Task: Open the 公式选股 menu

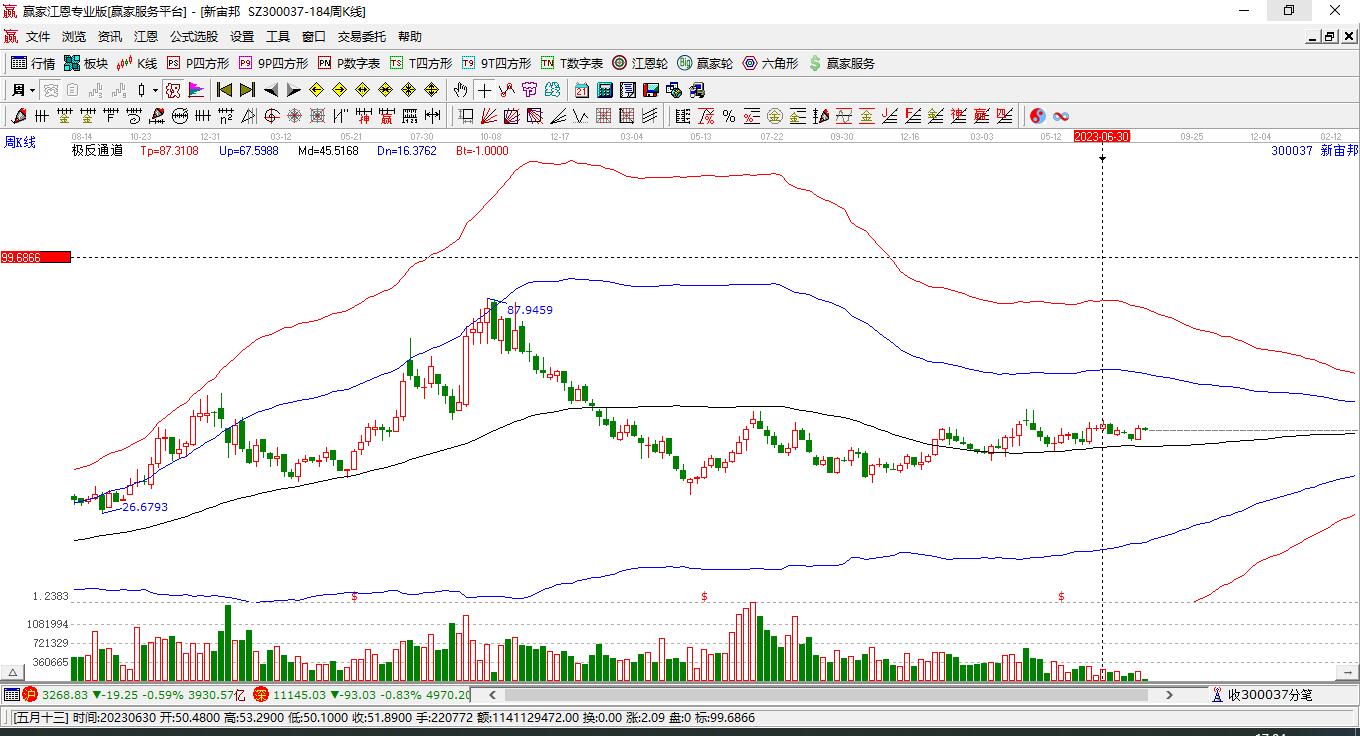Action: click(193, 37)
